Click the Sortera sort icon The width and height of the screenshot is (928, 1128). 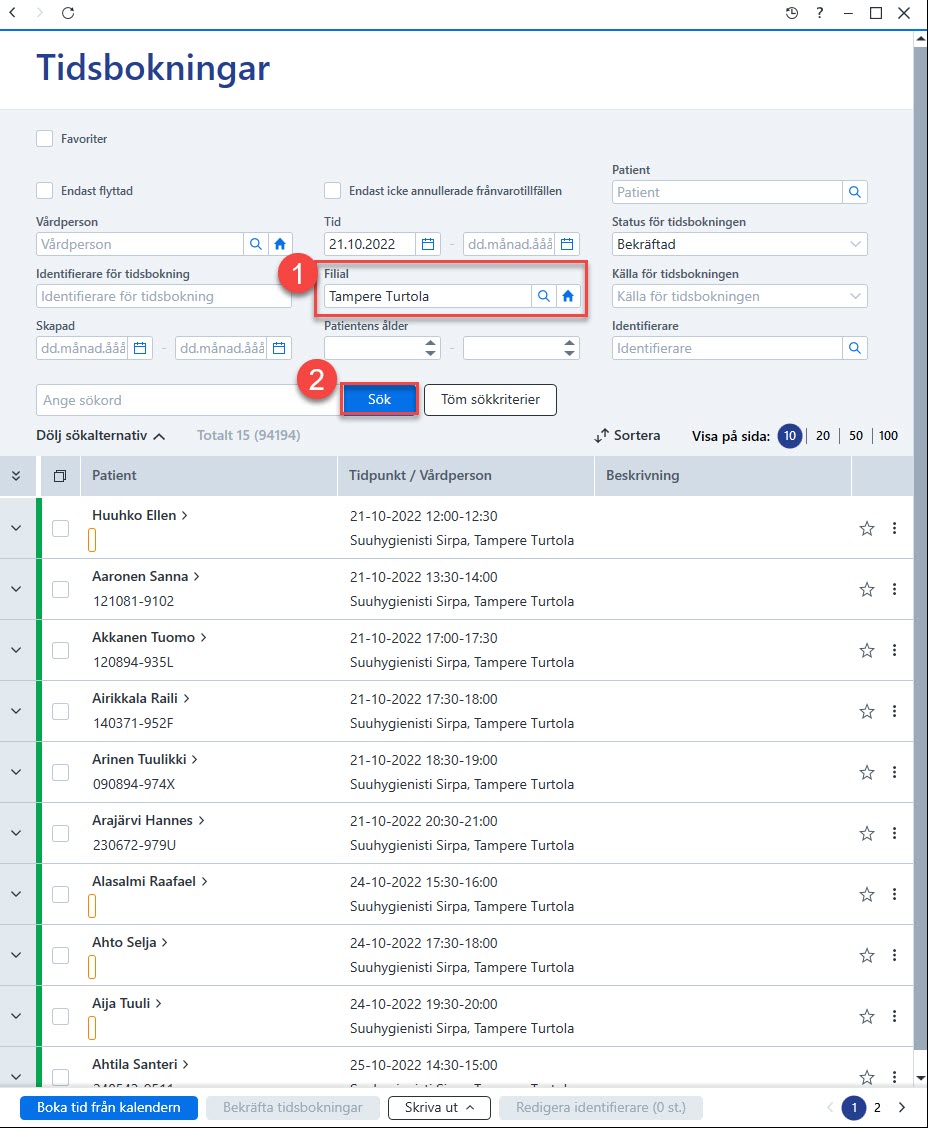(x=601, y=435)
